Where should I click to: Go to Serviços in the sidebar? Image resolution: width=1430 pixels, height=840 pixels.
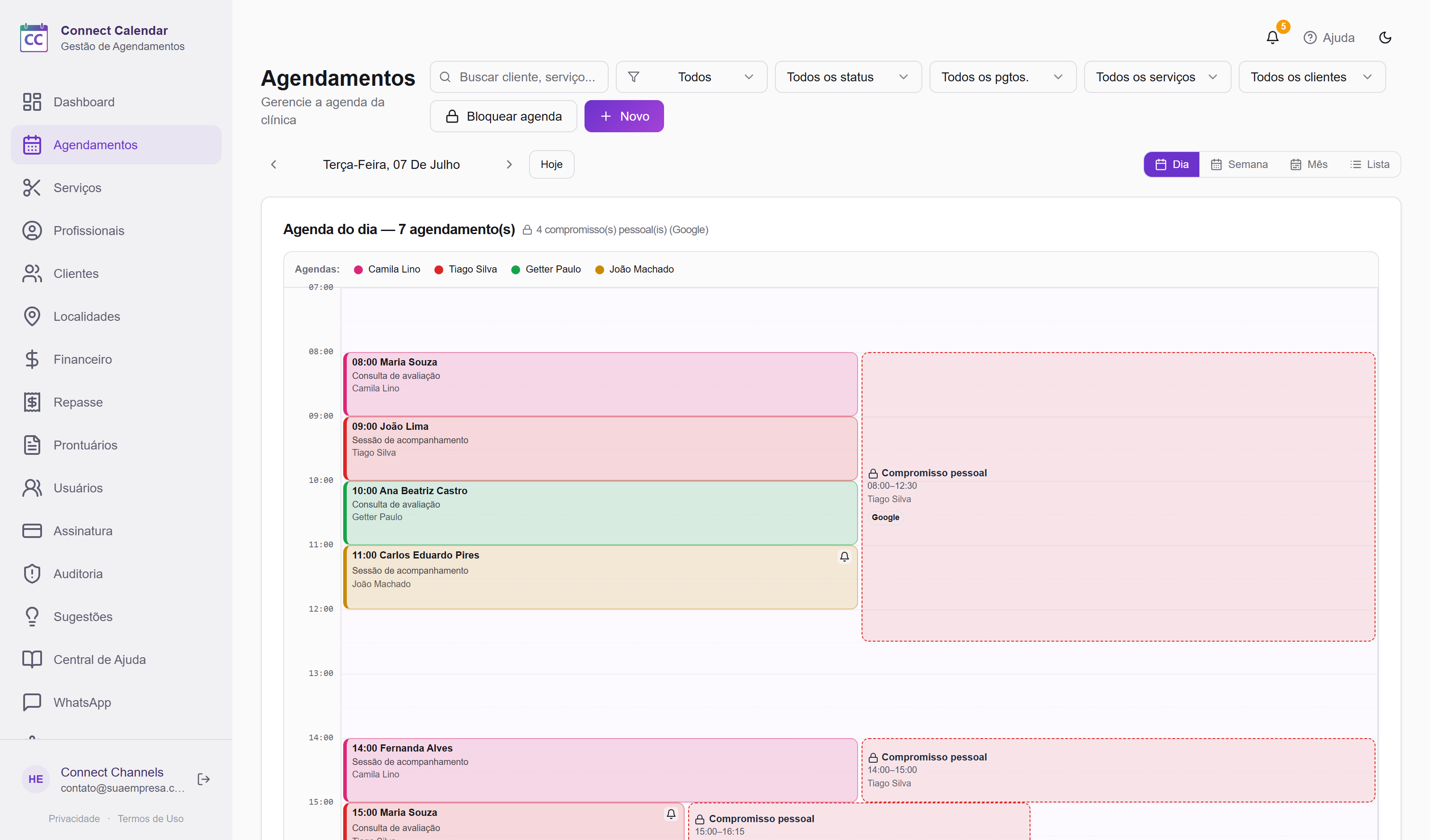click(x=116, y=188)
